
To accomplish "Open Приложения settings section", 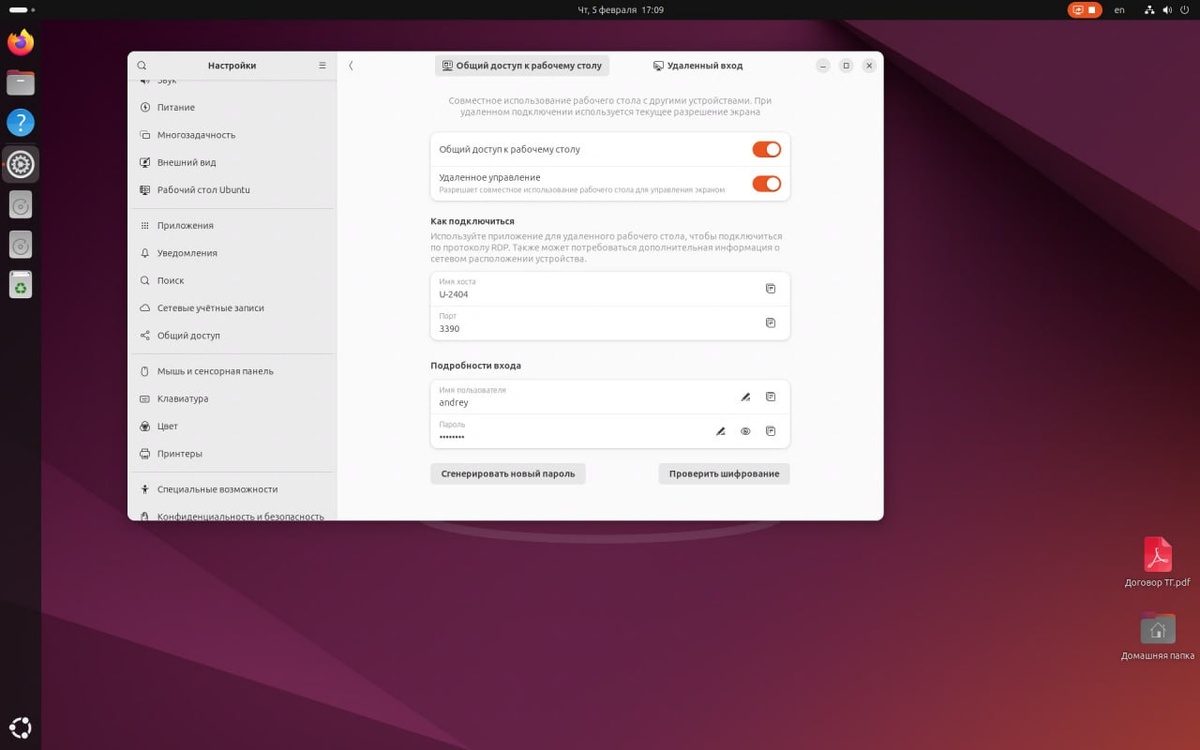I will (232, 226).
